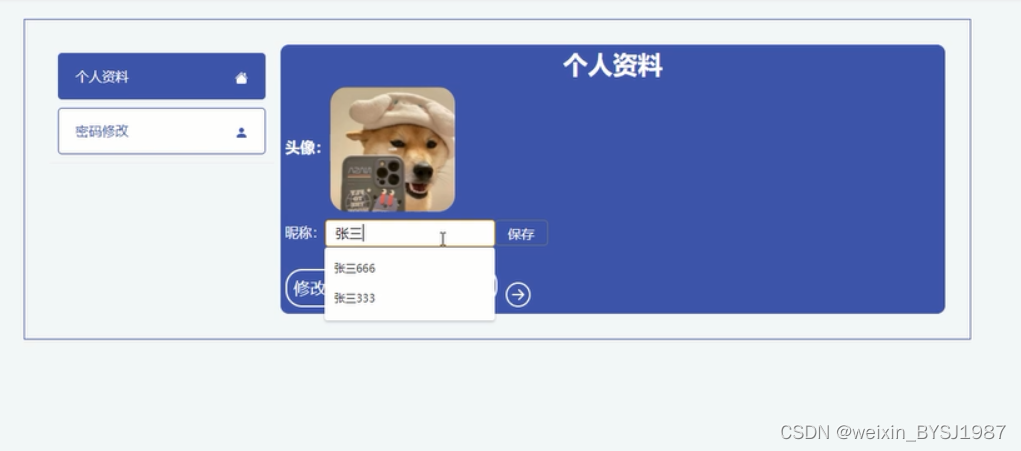Place cursor right after 张三 text
Image resolution: width=1021 pixels, height=451 pixels.
(x=364, y=234)
